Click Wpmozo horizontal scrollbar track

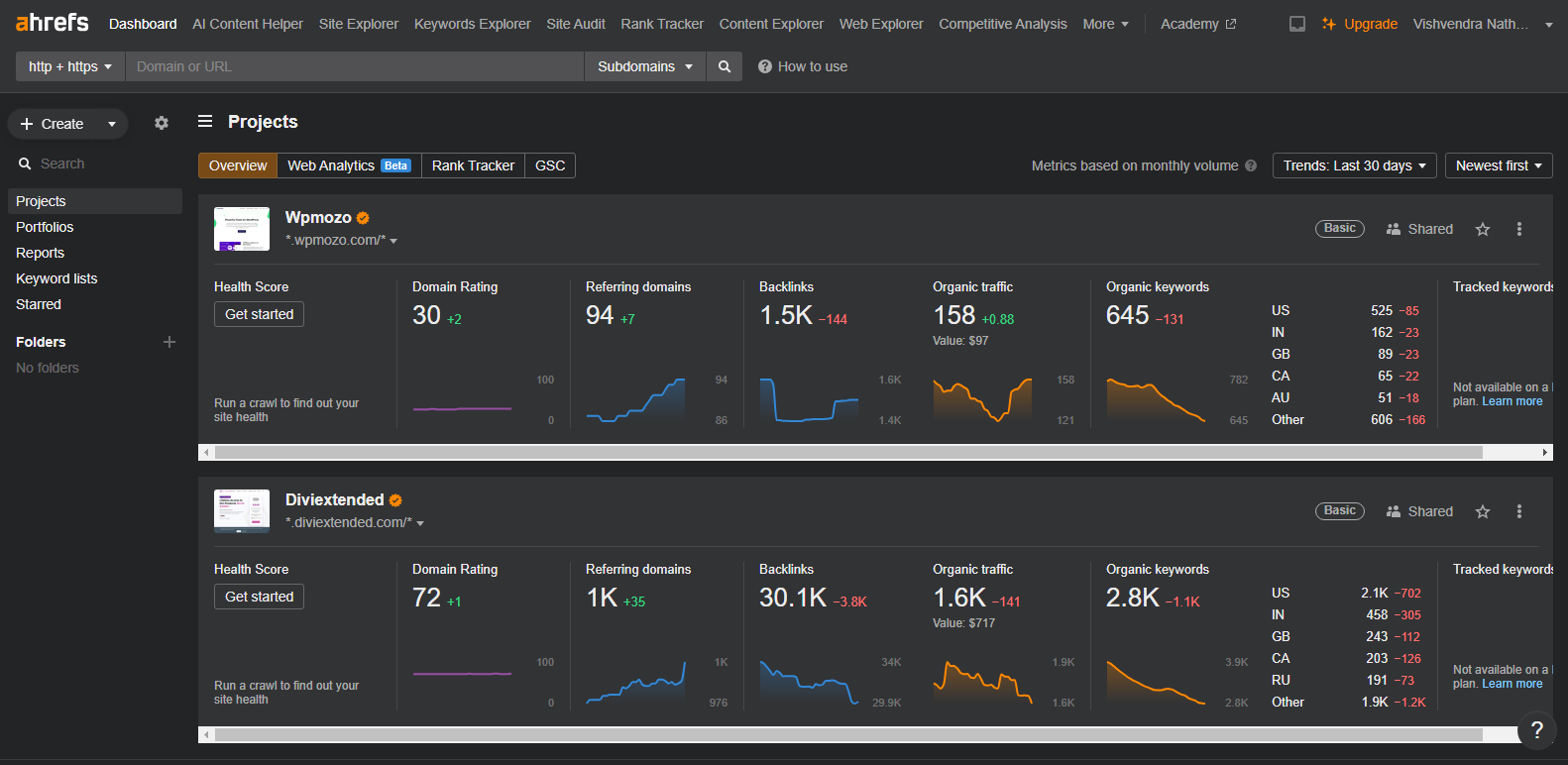point(875,452)
